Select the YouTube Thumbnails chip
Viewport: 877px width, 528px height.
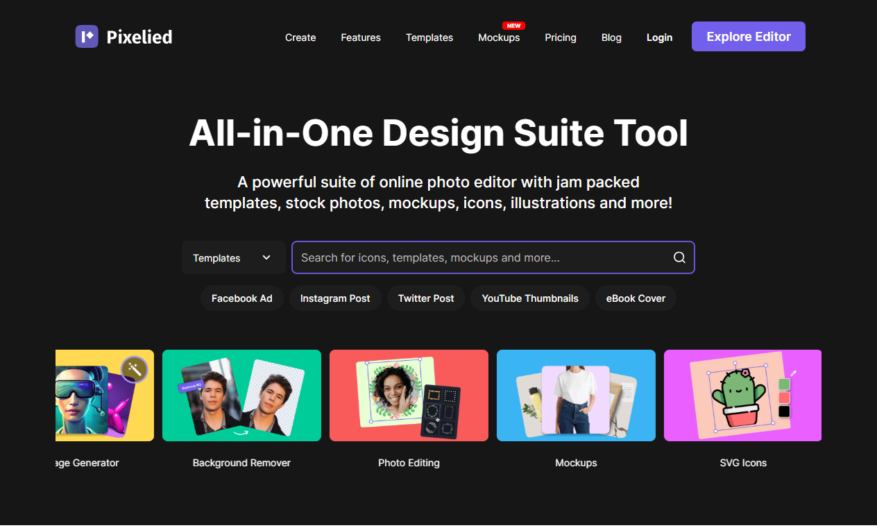click(530, 299)
